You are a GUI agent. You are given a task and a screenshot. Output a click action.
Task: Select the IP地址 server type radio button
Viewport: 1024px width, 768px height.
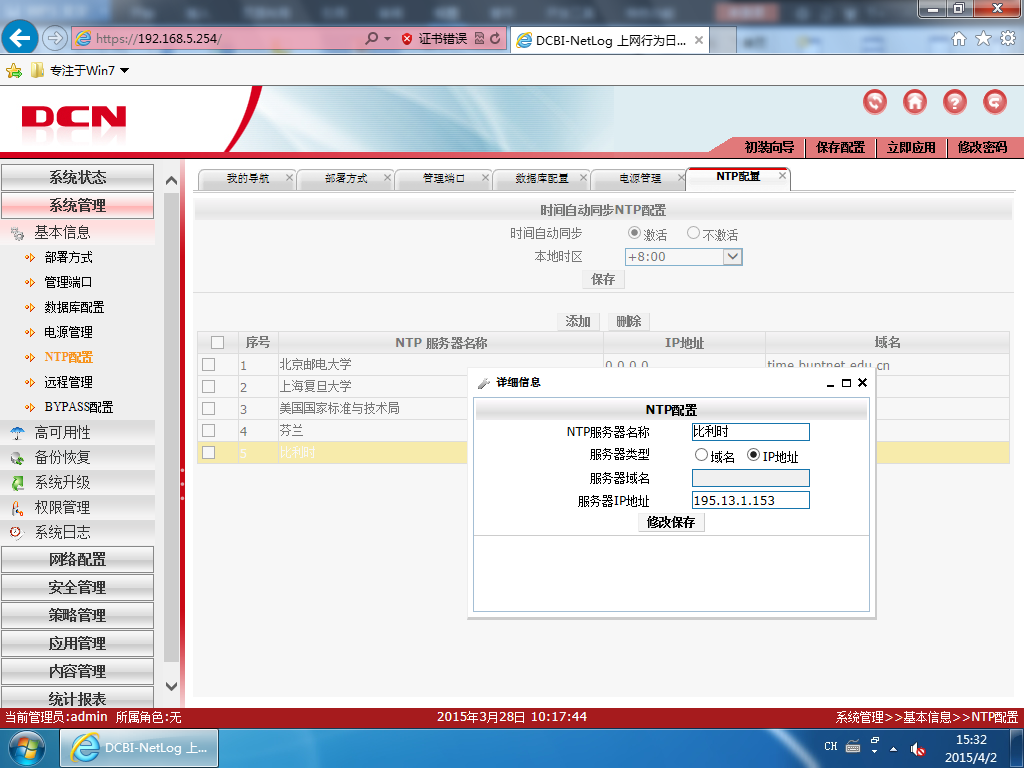coord(753,455)
